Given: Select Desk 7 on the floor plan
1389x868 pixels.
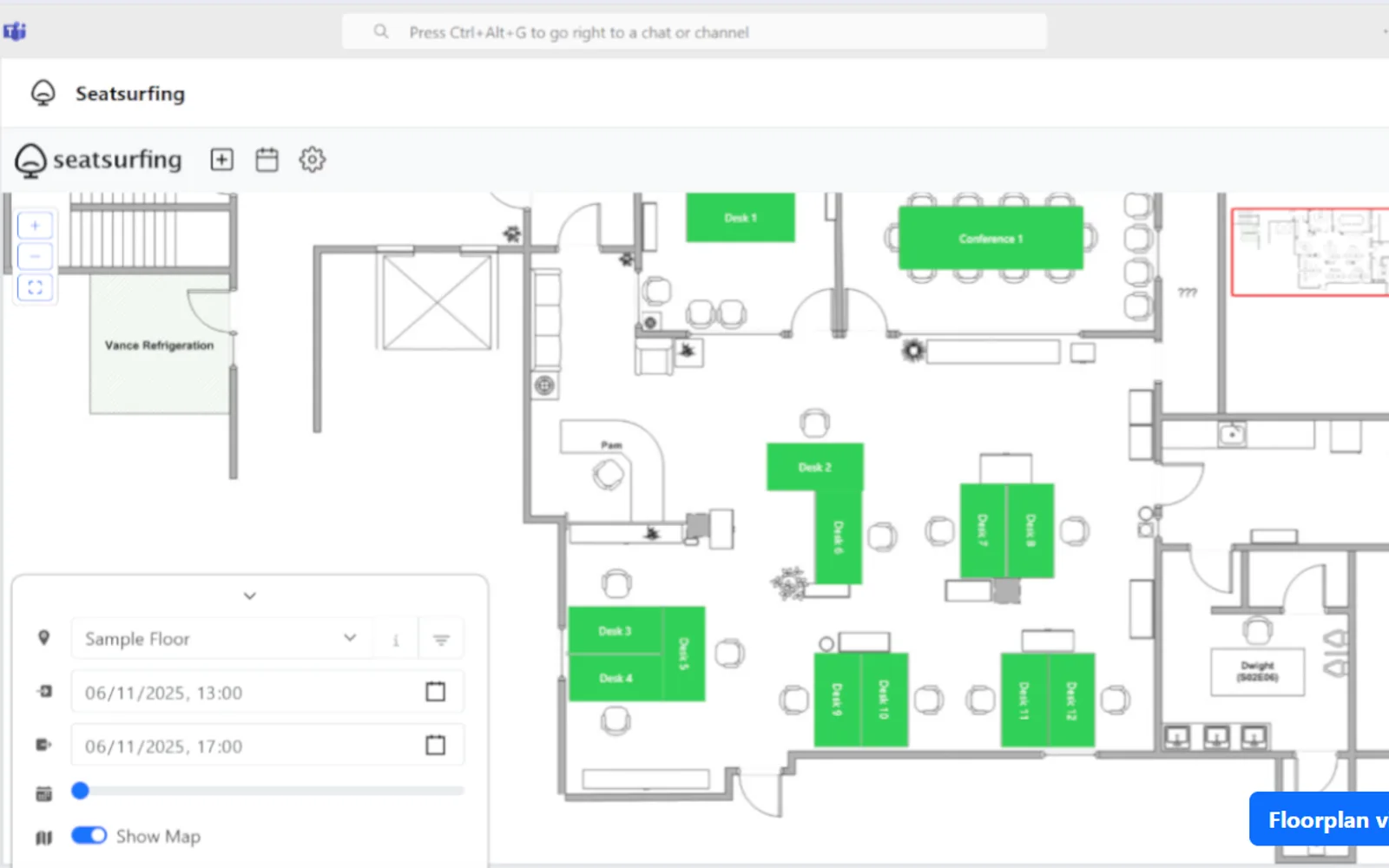Looking at the screenshot, I should click(x=983, y=530).
